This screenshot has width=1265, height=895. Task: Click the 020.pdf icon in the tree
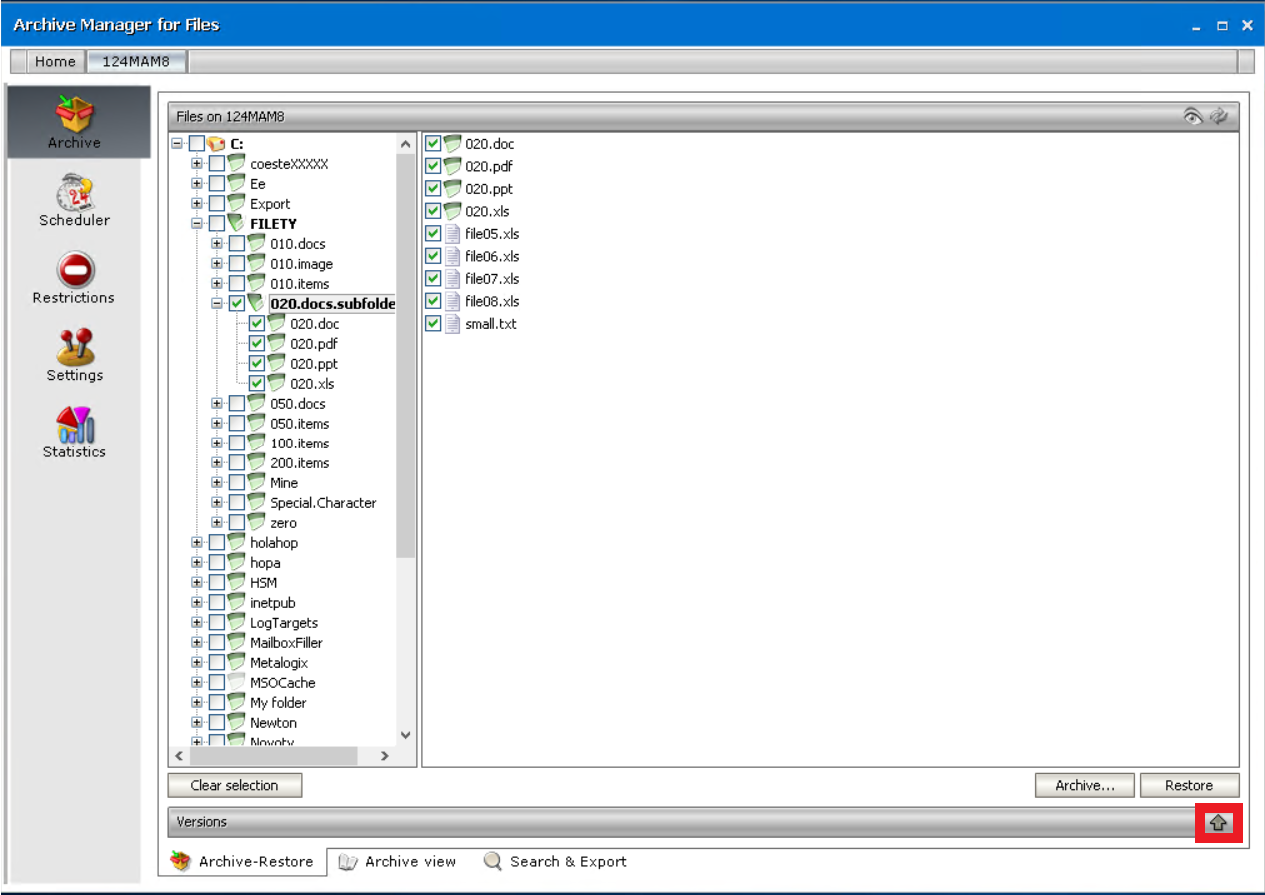pyautogui.click(x=276, y=343)
